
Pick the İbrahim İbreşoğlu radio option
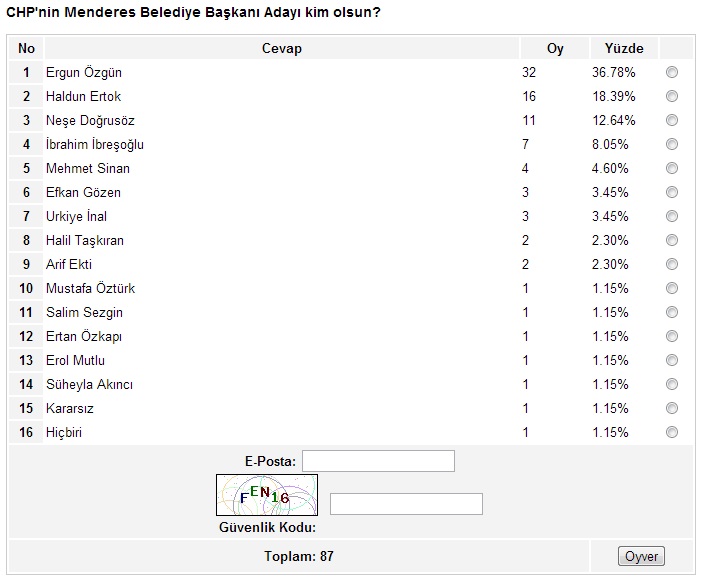pos(671,144)
